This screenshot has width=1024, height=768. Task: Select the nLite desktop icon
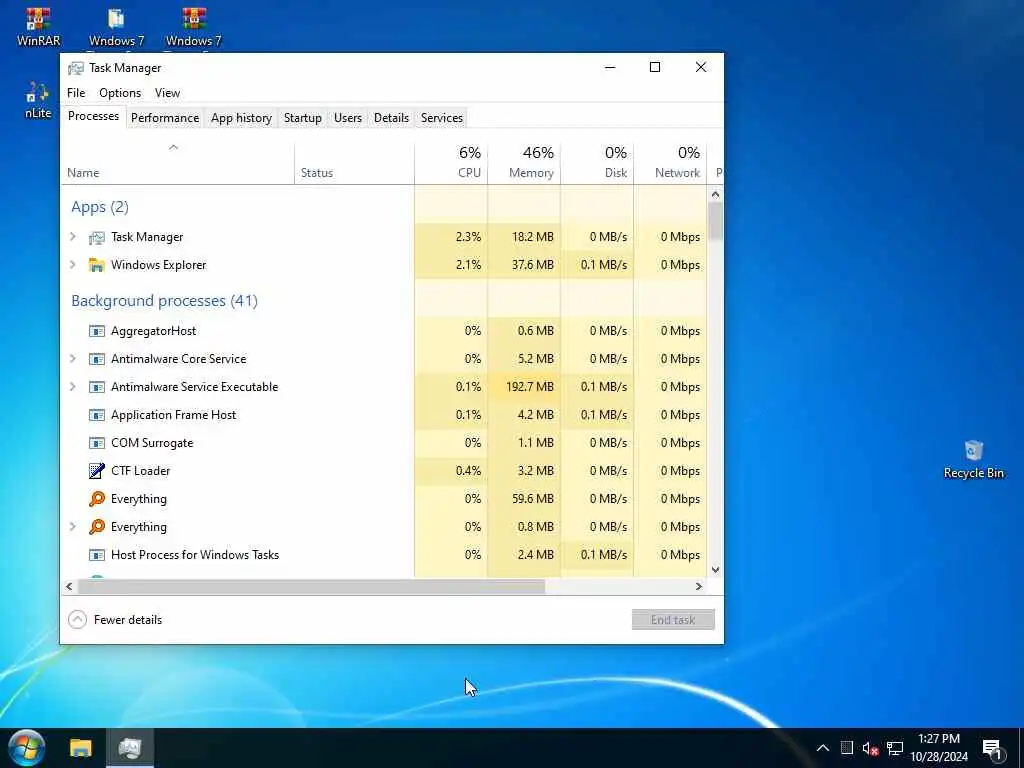pyautogui.click(x=38, y=100)
